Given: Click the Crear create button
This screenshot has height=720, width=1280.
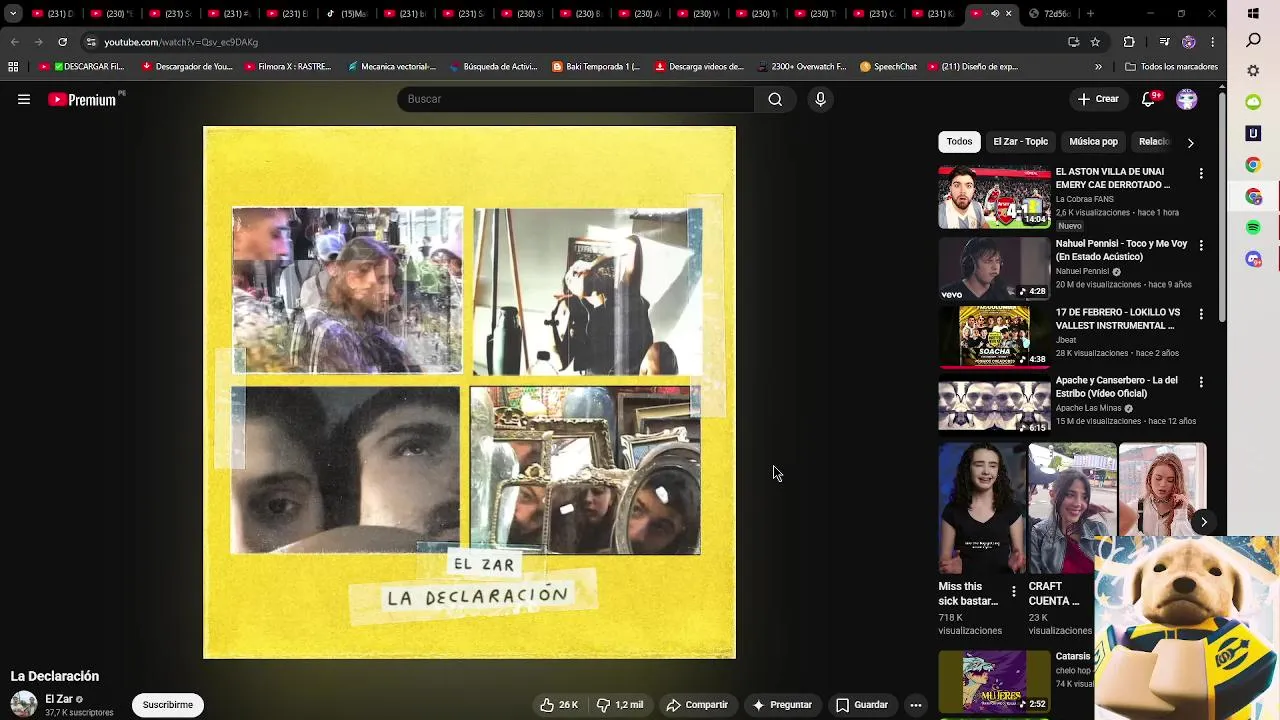Looking at the screenshot, I should click(1097, 99).
